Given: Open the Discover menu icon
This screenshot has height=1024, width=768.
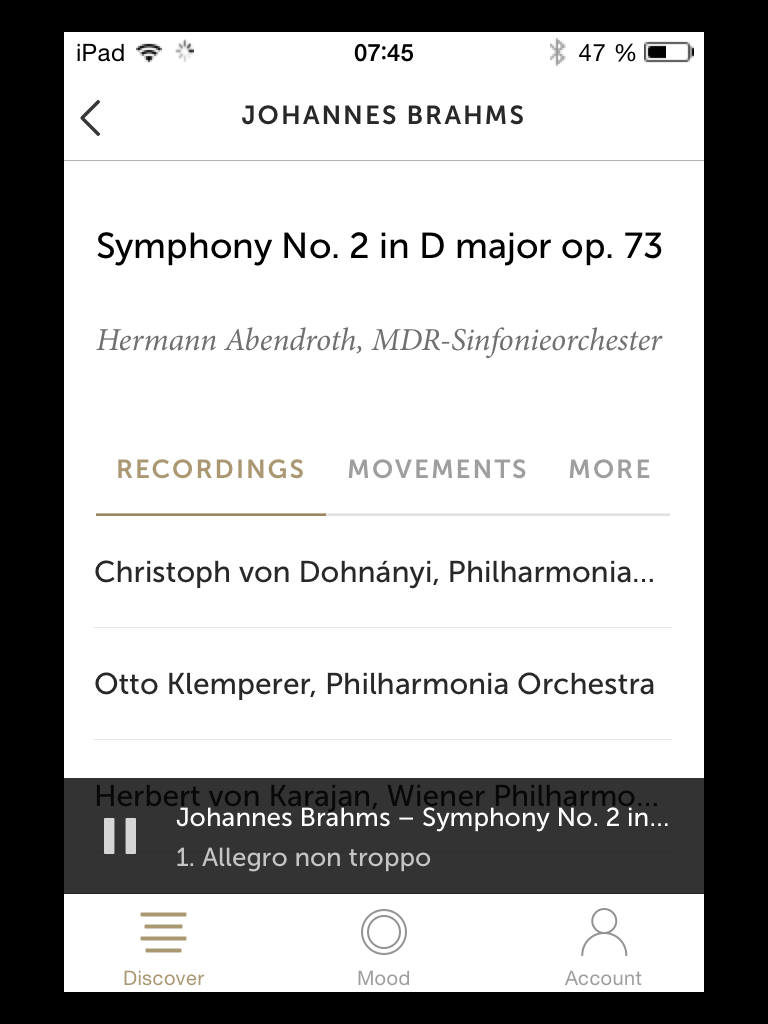Looking at the screenshot, I should coord(163,933).
